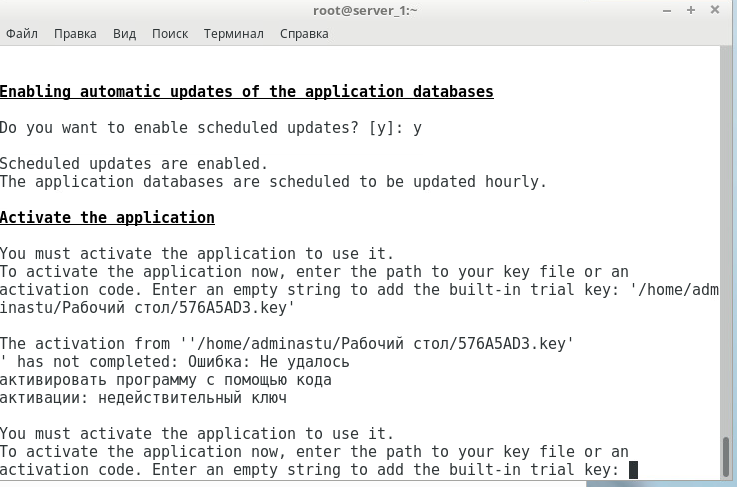Open the Терминал menu
737x487 pixels.
tap(233, 33)
